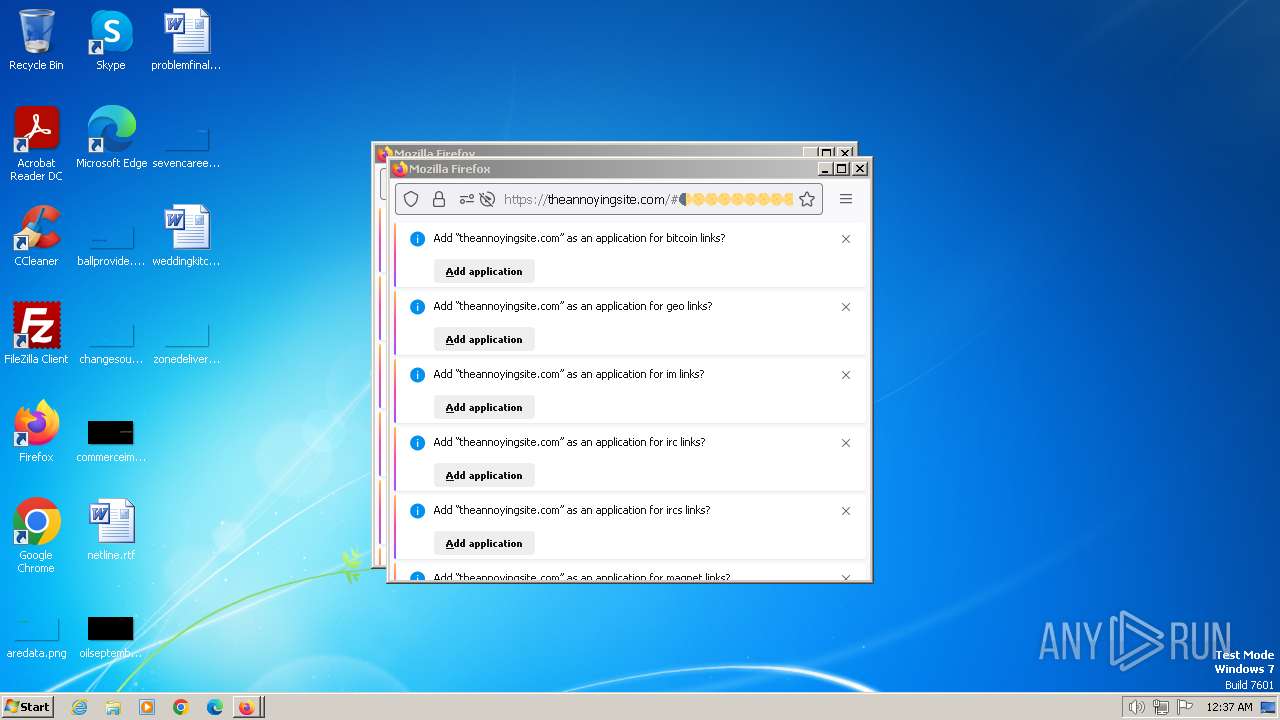Open Google Chrome desktop shortcut
The image size is (1280, 720).
36,536
